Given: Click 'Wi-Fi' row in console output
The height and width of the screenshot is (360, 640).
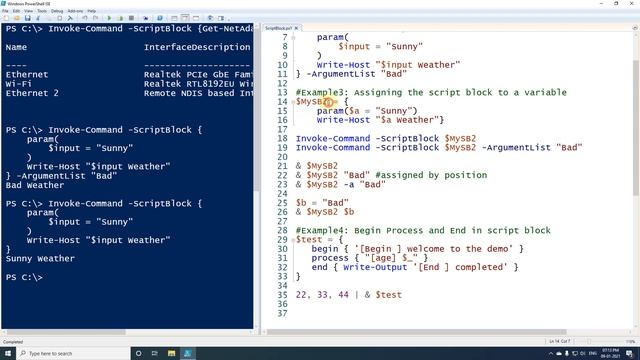Looking at the screenshot, I should coord(18,84).
